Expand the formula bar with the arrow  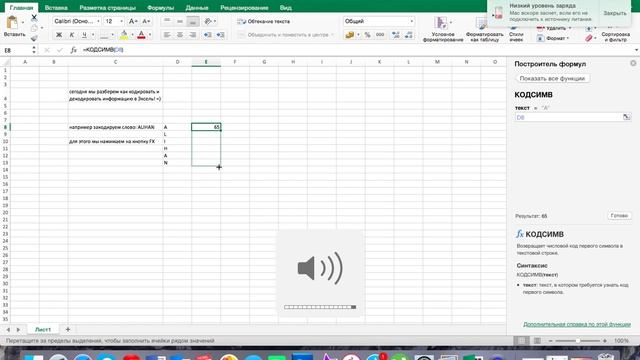636,50
